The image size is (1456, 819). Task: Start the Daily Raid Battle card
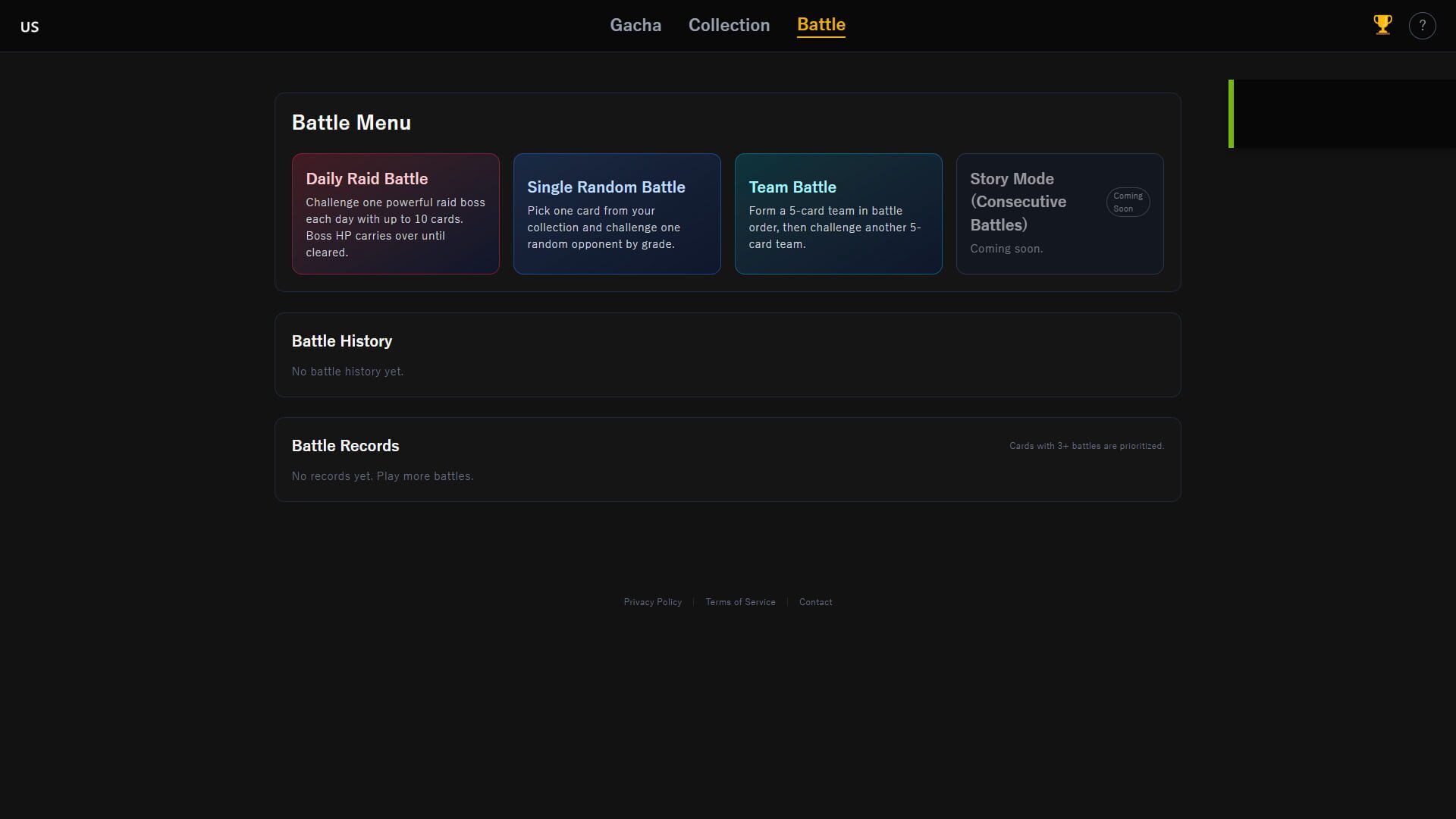click(x=395, y=214)
